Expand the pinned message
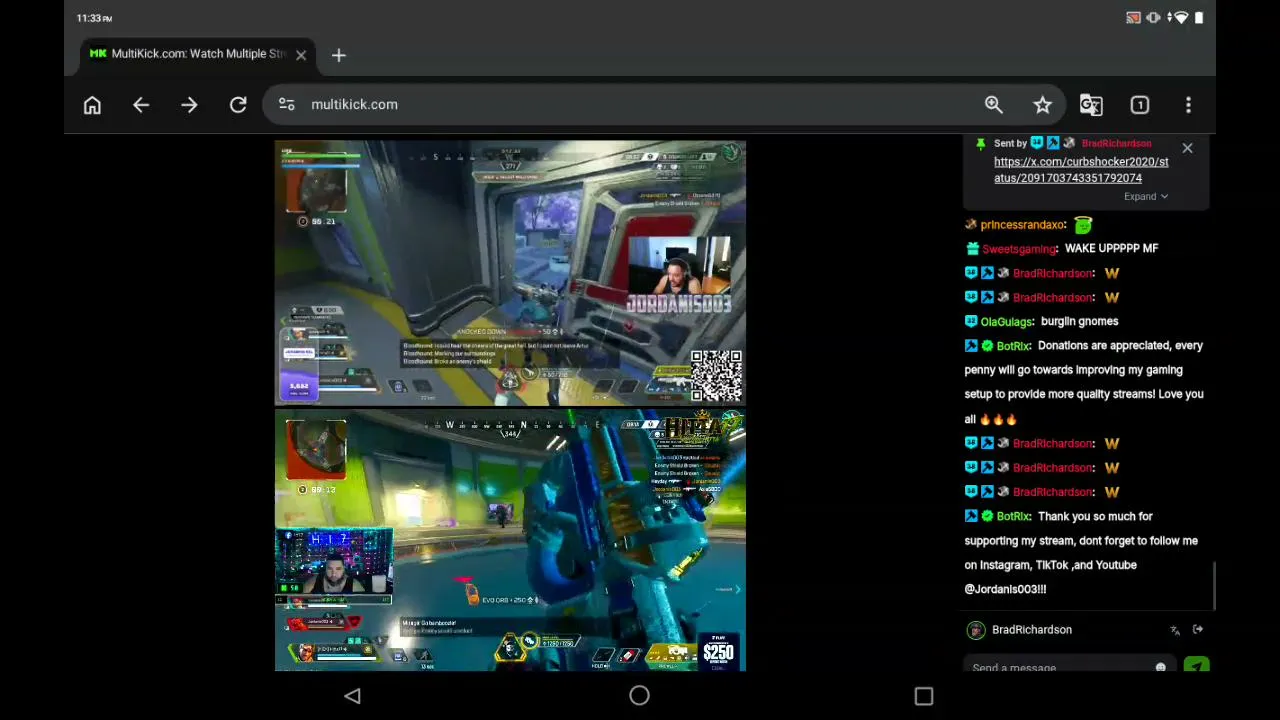Image resolution: width=1280 pixels, height=720 pixels. pos(1146,196)
